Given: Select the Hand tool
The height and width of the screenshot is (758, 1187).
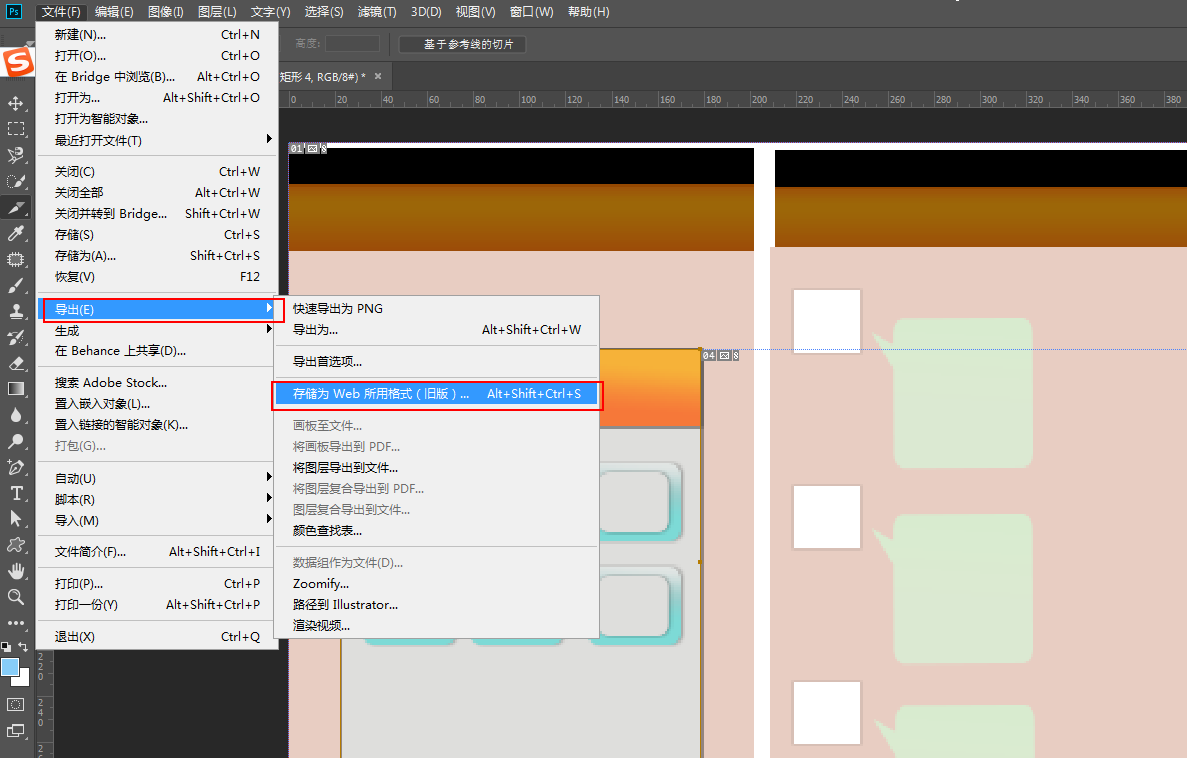Looking at the screenshot, I should tap(16, 571).
